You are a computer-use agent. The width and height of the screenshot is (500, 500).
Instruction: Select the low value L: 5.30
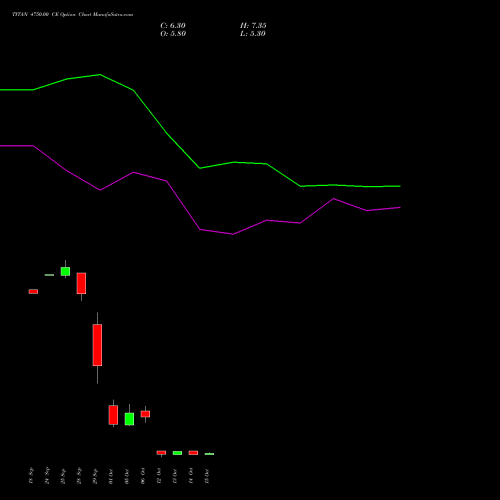(x=253, y=34)
